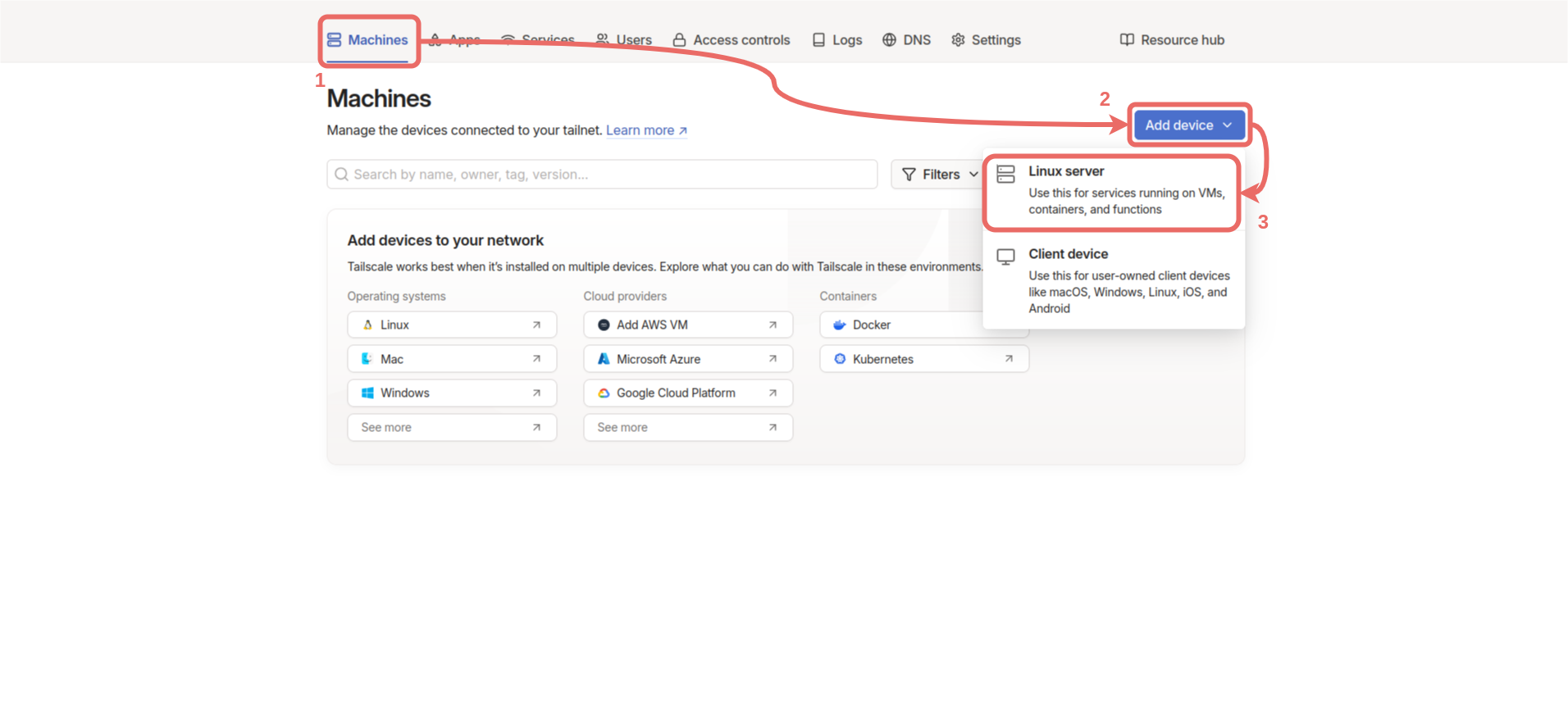This screenshot has height=727, width=1568.
Task: Click the search magnifier icon
Action: pos(342,175)
